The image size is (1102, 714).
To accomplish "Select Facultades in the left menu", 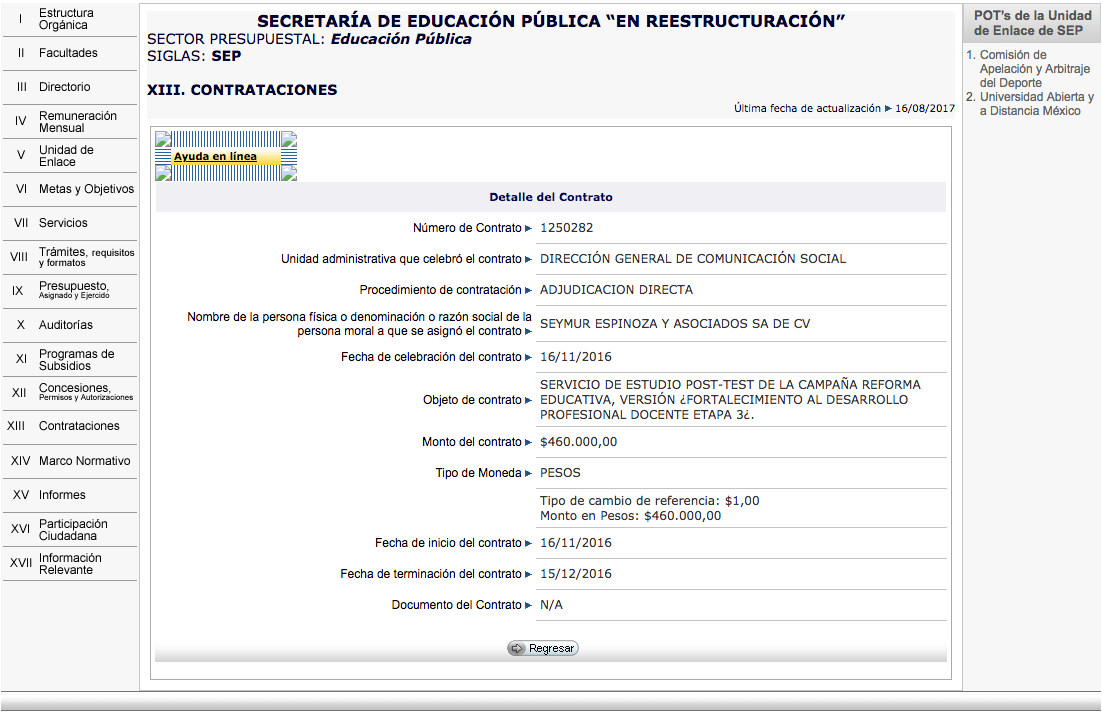I will pyautogui.click(x=68, y=53).
